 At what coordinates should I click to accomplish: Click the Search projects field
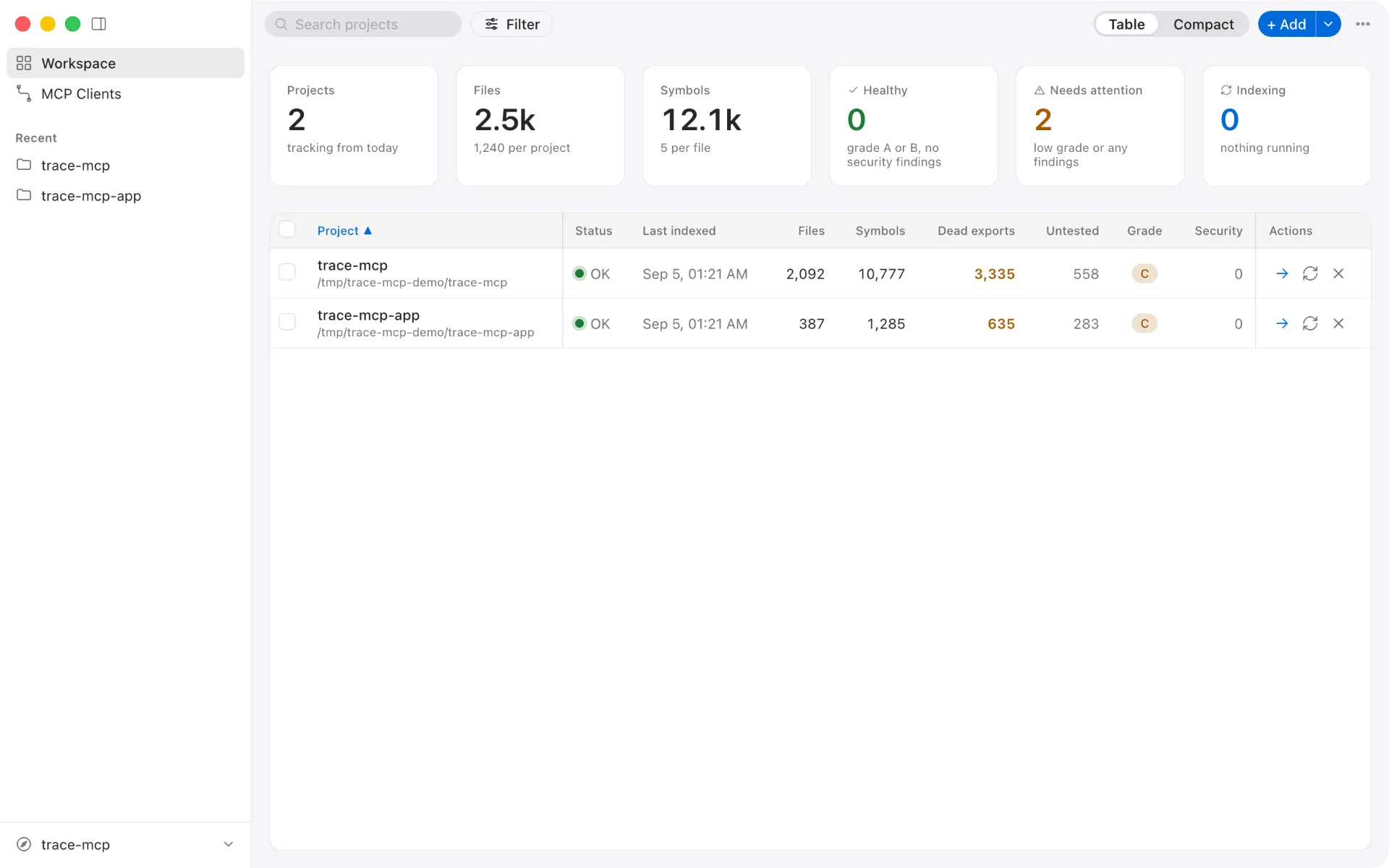[x=363, y=24]
